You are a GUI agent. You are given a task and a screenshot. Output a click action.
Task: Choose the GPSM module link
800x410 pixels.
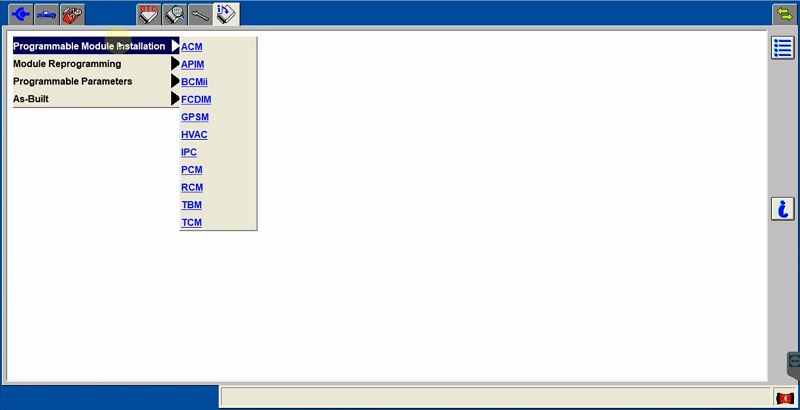(x=195, y=117)
